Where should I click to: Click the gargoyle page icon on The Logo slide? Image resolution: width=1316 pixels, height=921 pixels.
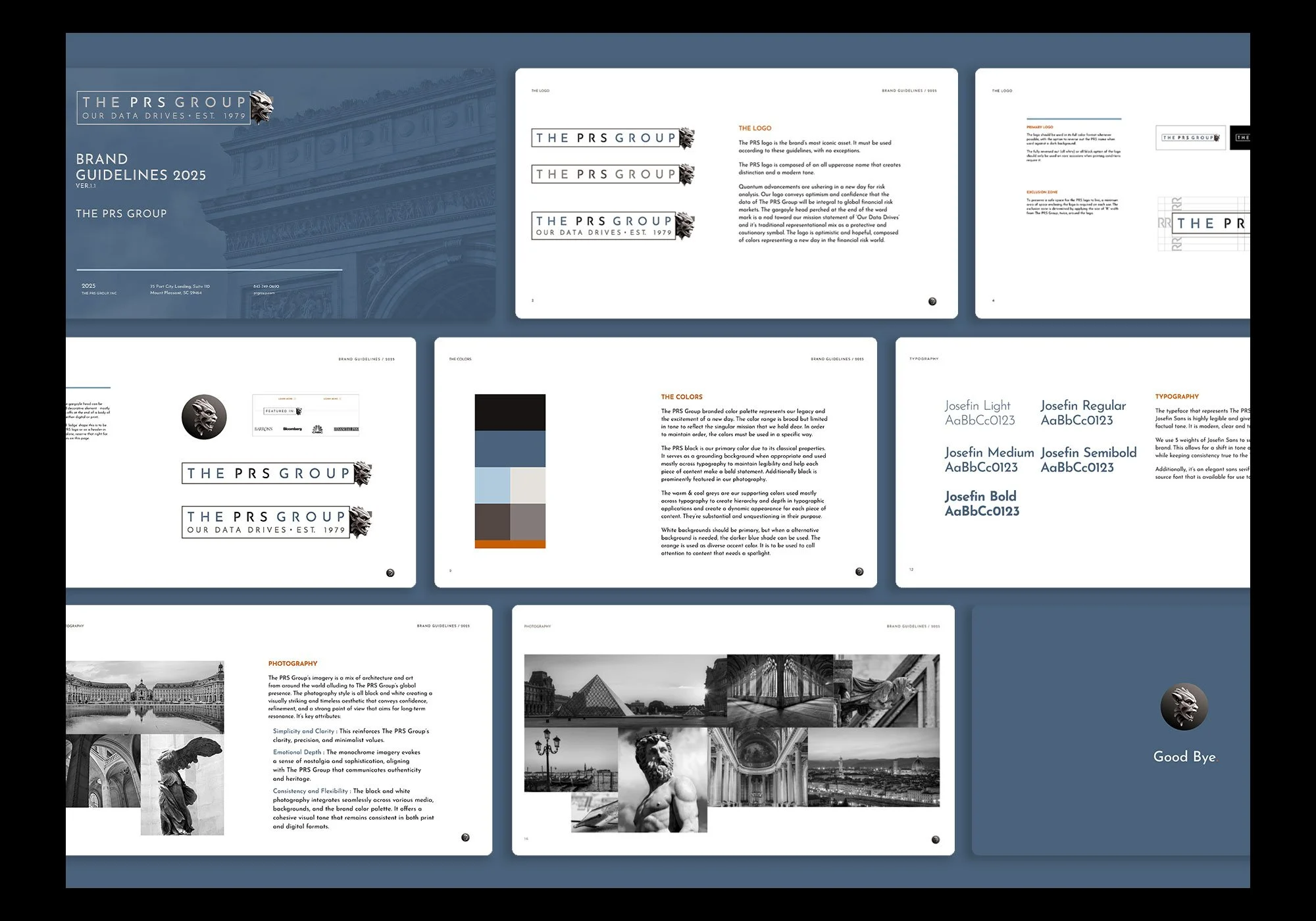933,301
